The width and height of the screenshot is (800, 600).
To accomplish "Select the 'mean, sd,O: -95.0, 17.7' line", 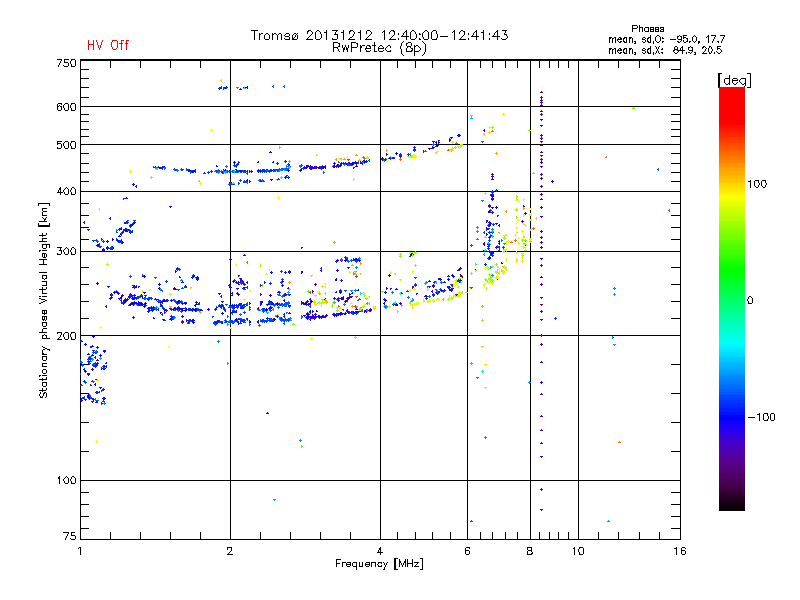I will (x=666, y=39).
